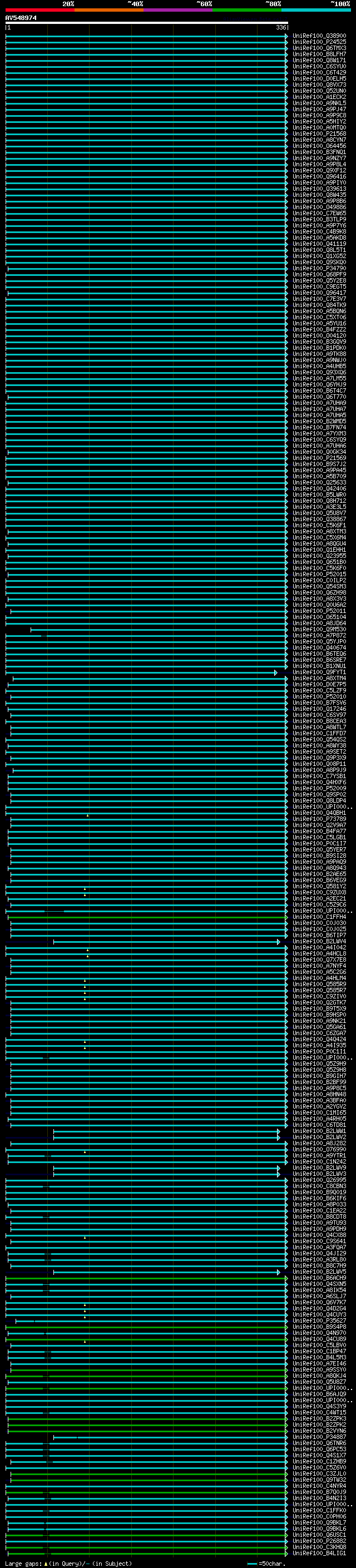Select the UniRef100_B8CEA3 label

click(x=319, y=721)
